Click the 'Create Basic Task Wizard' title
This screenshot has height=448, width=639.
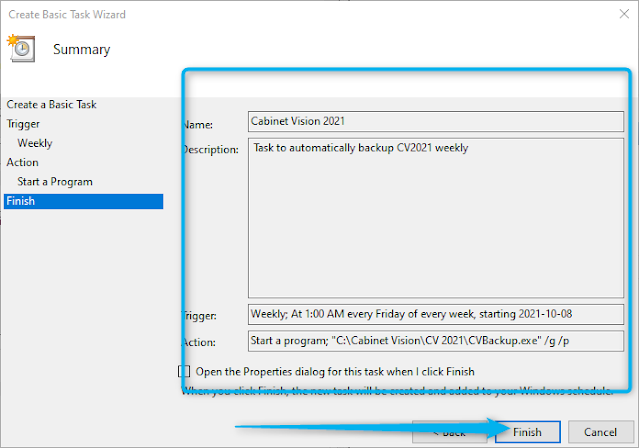[x=67, y=14]
